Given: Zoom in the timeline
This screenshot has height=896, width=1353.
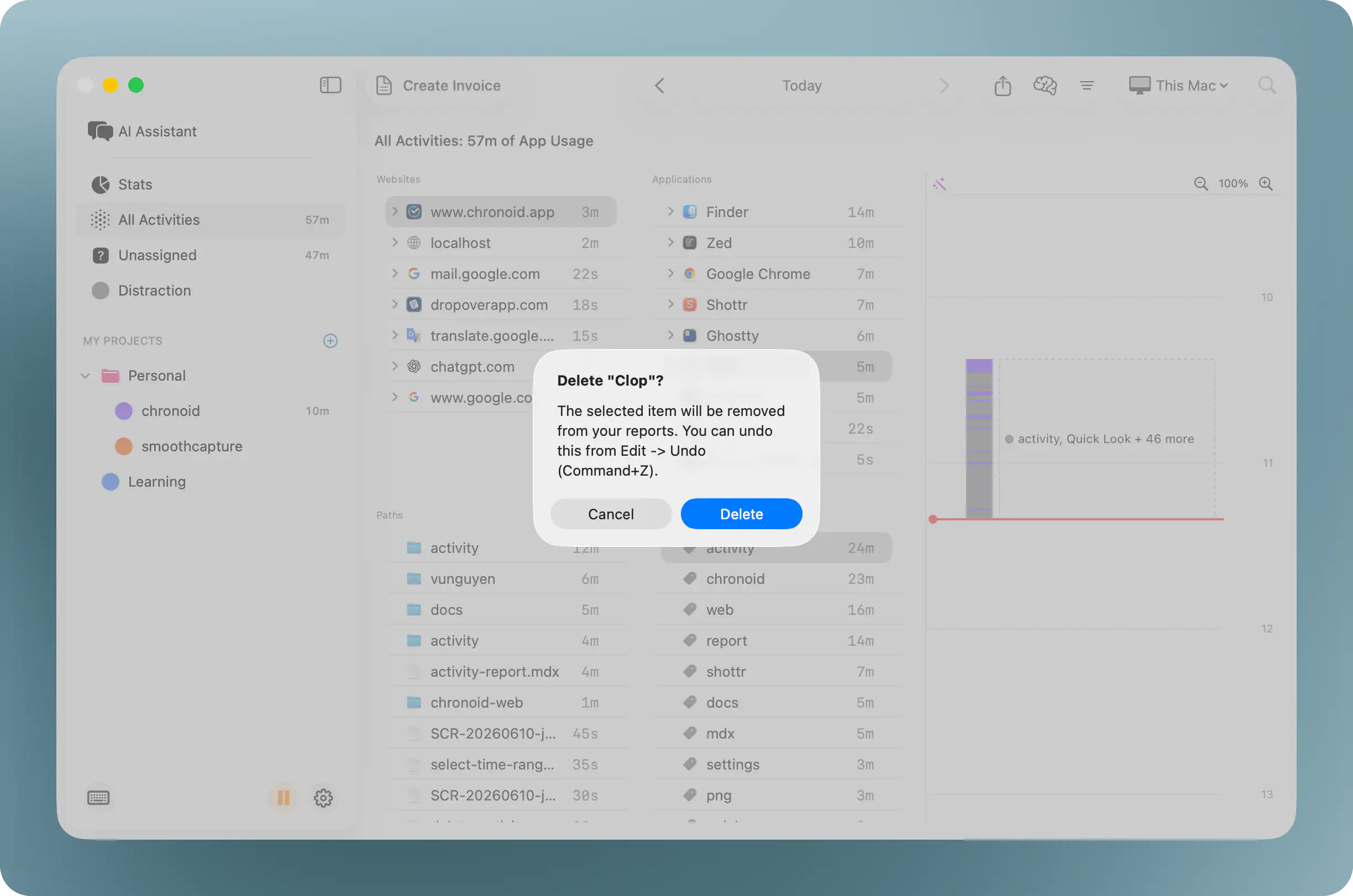Looking at the screenshot, I should coord(1266,184).
